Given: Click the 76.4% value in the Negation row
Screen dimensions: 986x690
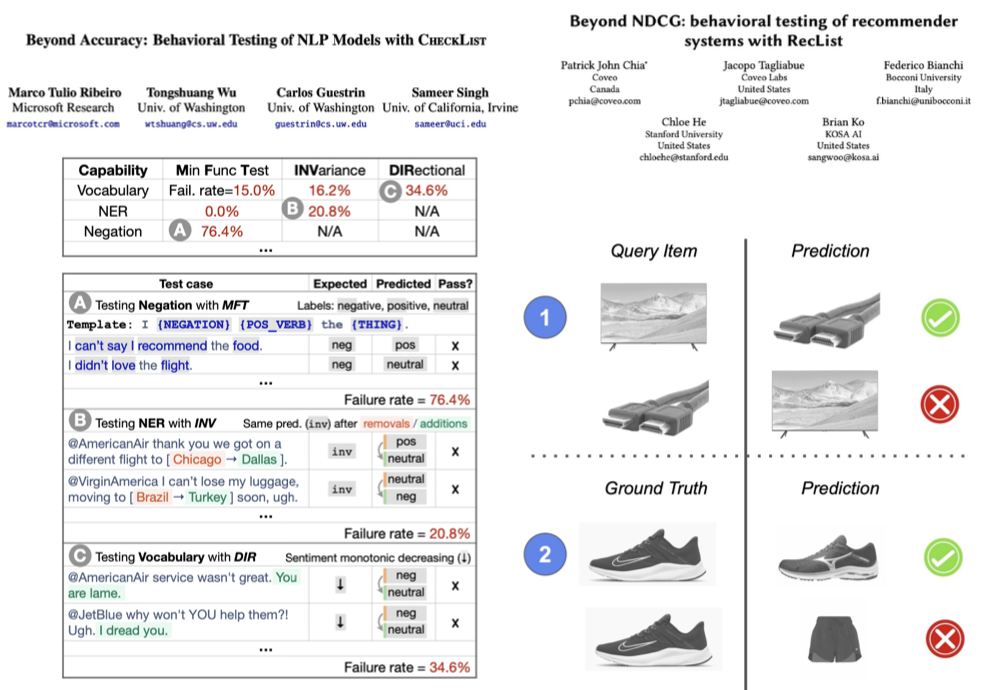Looking at the screenshot, I should point(222,231).
